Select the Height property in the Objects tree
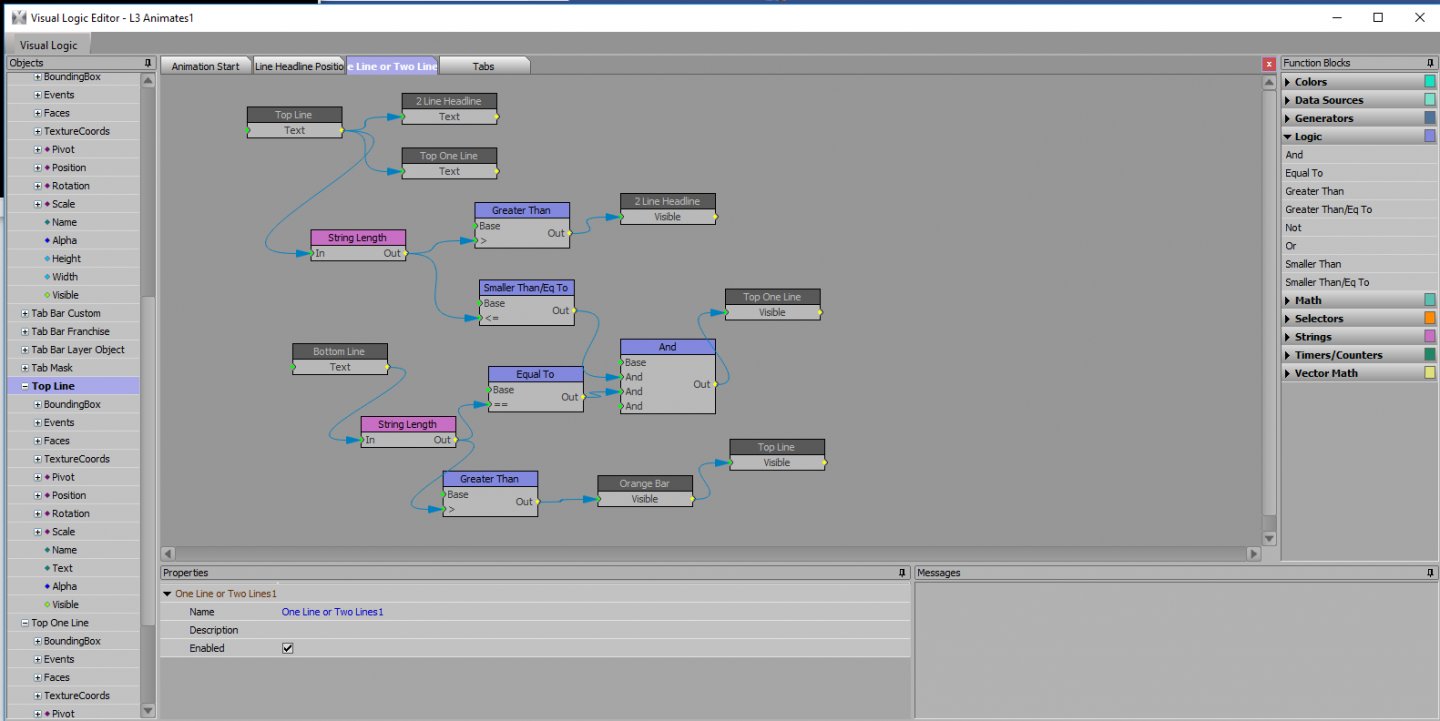 pyautogui.click(x=66, y=259)
